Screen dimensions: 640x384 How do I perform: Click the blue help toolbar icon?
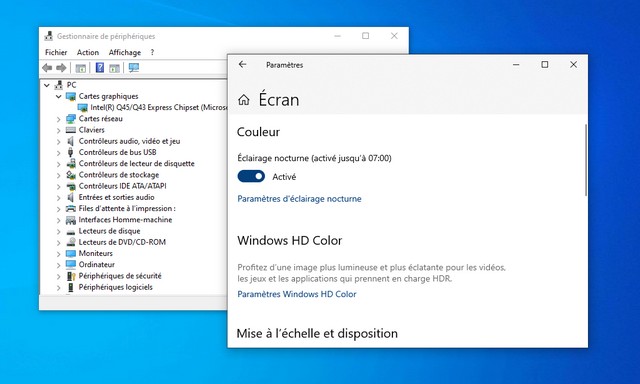[100, 68]
